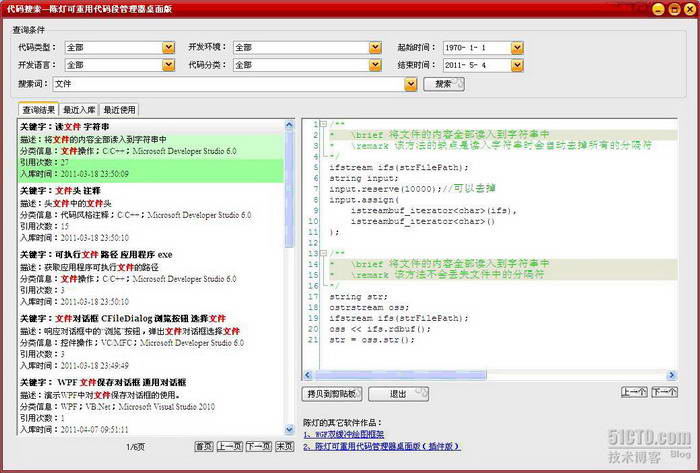Image resolution: width=700 pixels, height=473 pixels.
Task: Switch to the 最近入库 tab
Action: pos(78,110)
